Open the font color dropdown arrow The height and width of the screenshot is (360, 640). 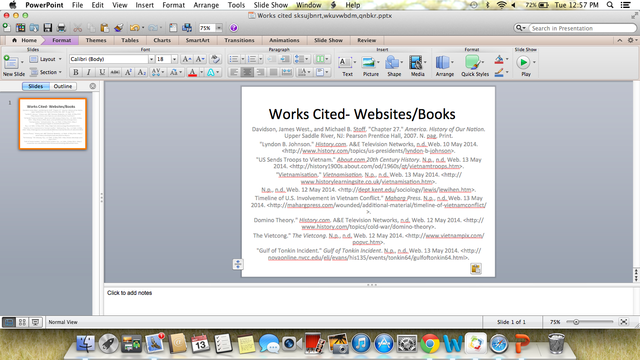click(x=202, y=72)
